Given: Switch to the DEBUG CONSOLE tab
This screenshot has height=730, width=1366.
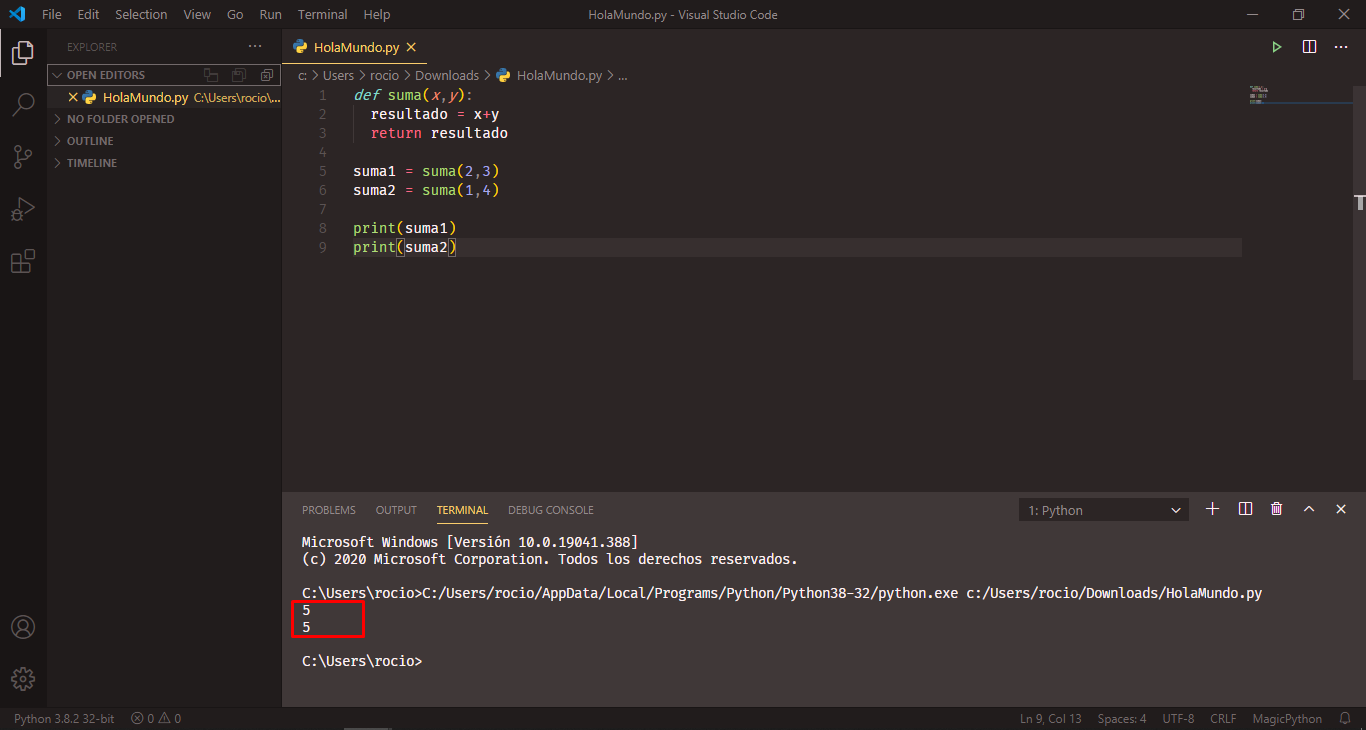Looking at the screenshot, I should click(x=550, y=510).
